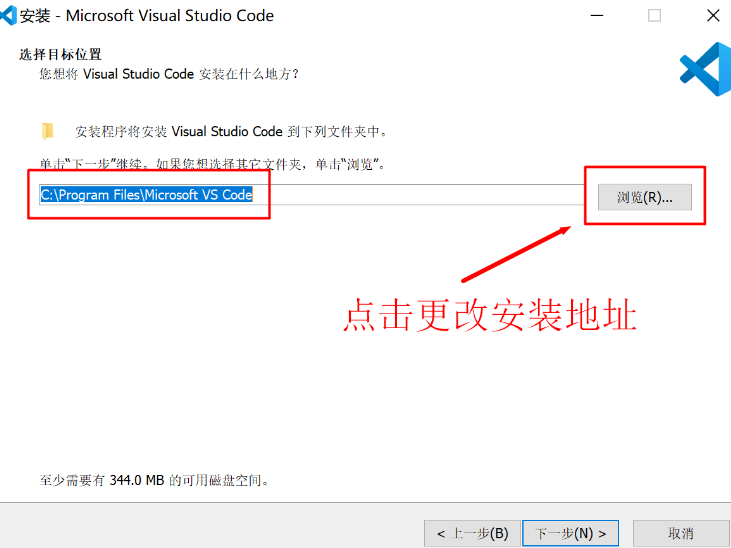Click the install path input field
Image resolution: width=731 pixels, height=548 pixels.
(x=311, y=194)
